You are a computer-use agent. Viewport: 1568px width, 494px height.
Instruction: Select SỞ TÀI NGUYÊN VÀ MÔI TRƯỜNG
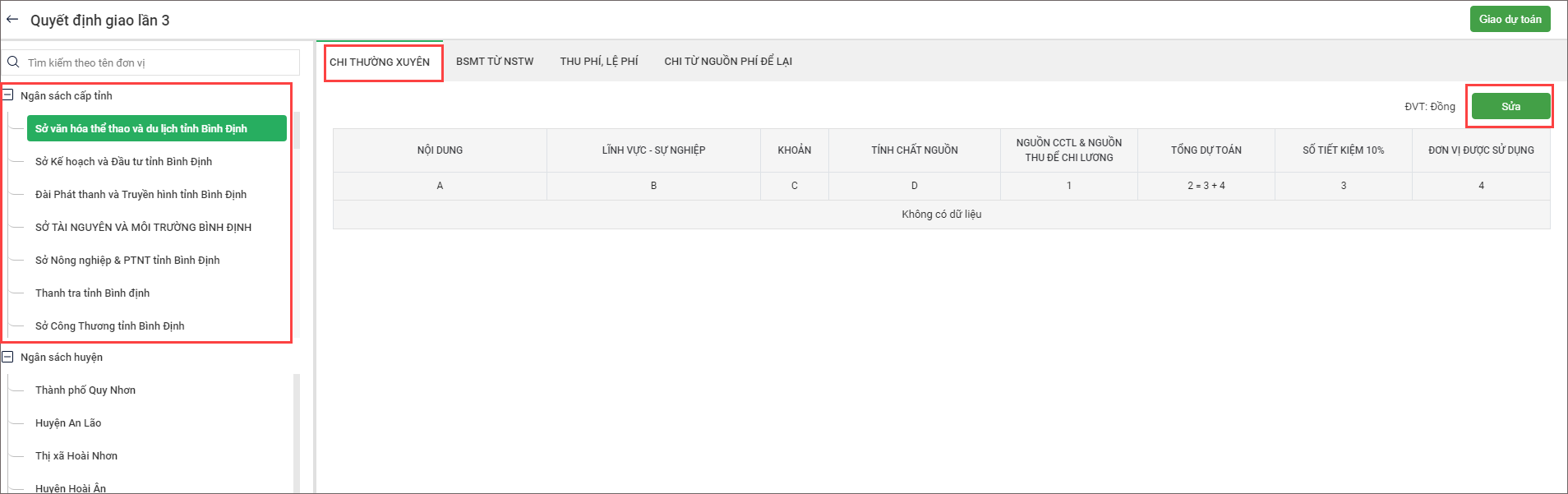click(143, 227)
